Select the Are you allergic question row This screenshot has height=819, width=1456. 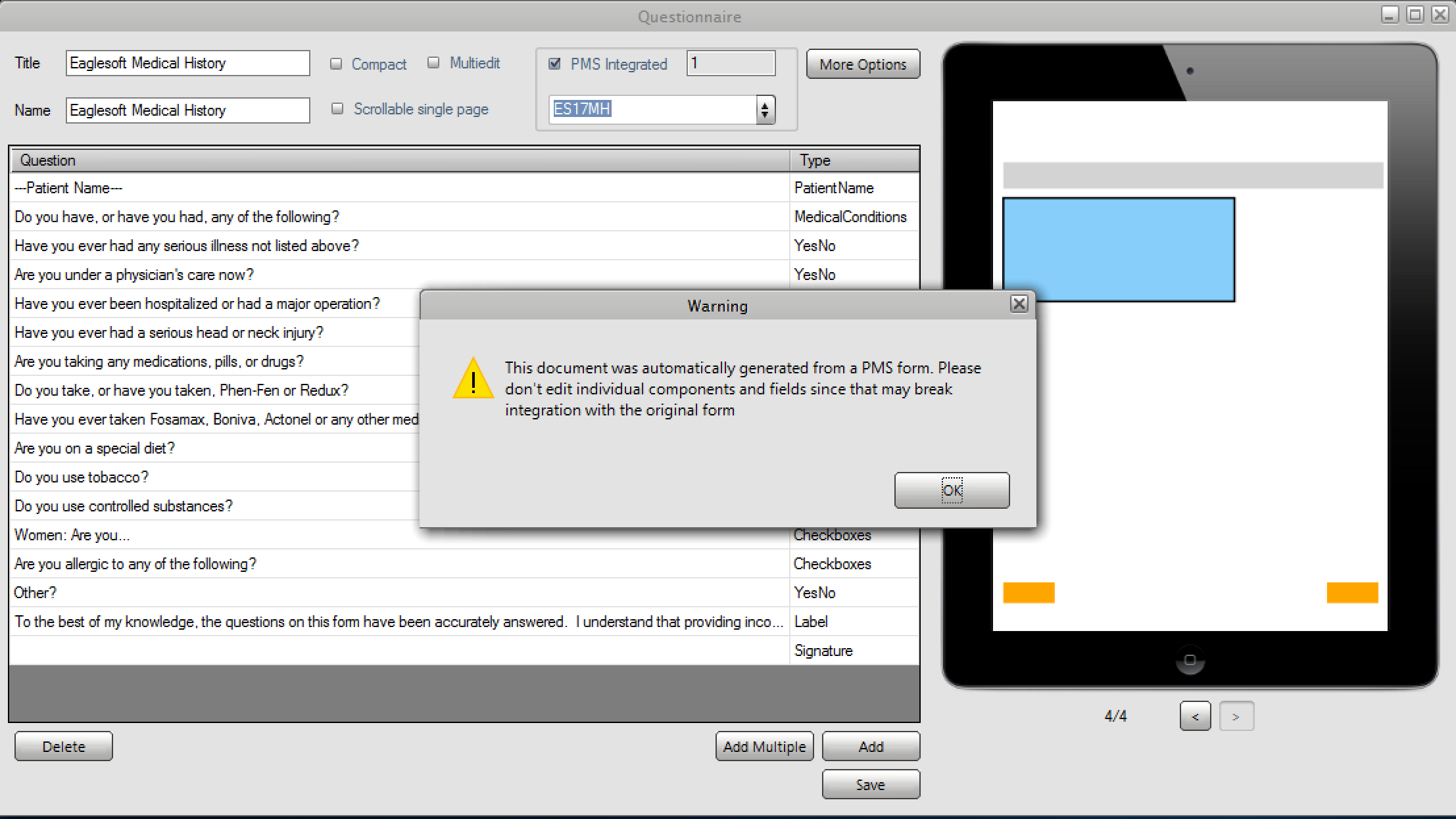464,564
